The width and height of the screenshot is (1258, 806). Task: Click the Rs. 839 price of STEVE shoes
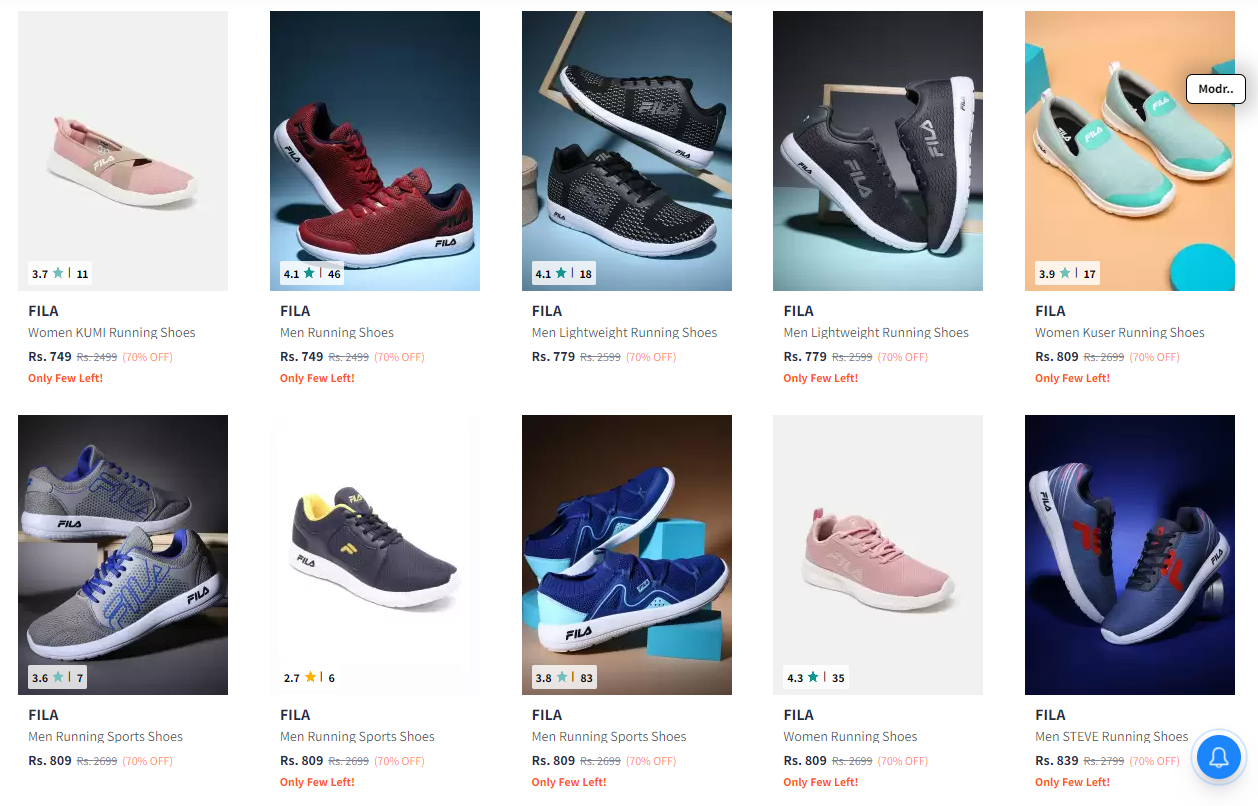pyautogui.click(x=1057, y=760)
